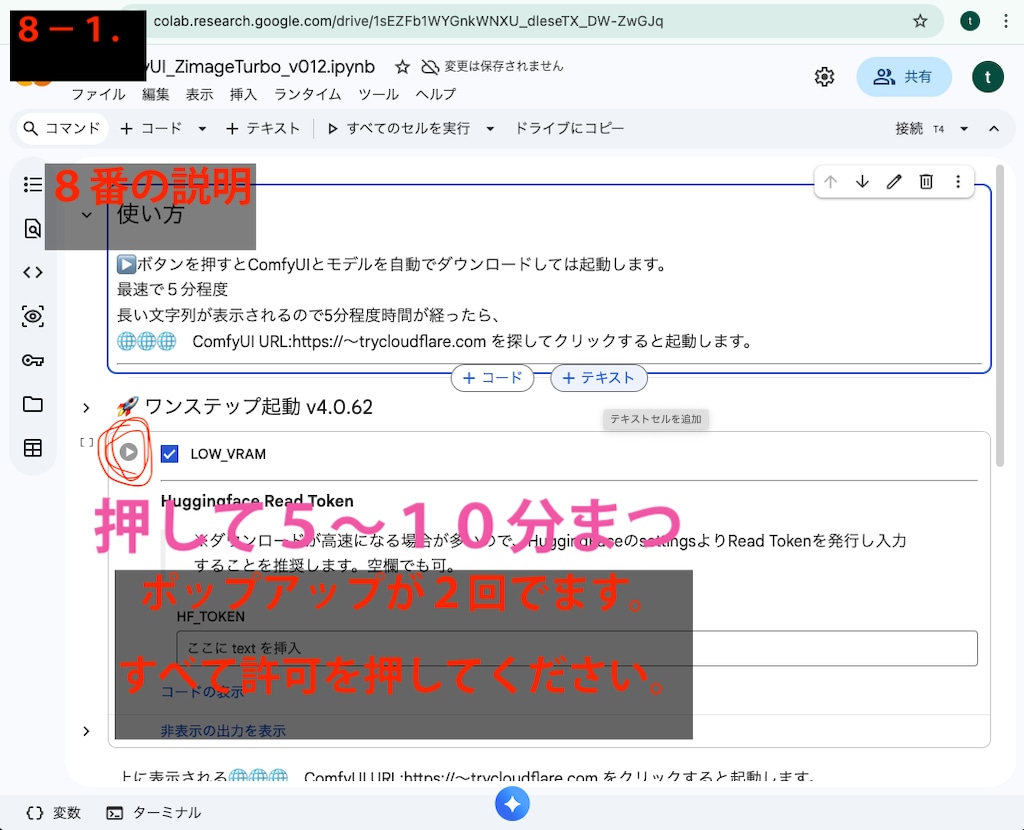Star the notebook next to its title
This screenshot has width=1024, height=830.
[400, 66]
